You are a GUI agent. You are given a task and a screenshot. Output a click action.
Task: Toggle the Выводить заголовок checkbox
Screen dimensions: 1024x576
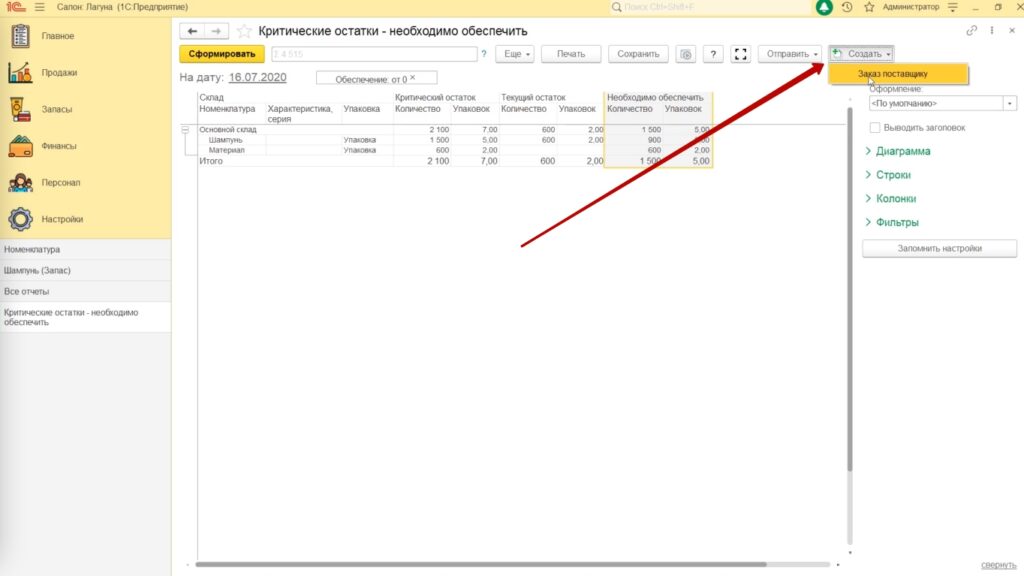point(875,127)
